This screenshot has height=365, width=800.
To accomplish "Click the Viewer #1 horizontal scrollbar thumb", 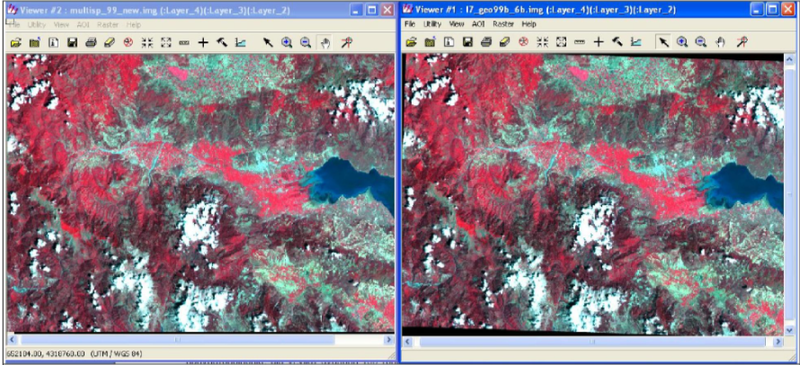I will 593,342.
